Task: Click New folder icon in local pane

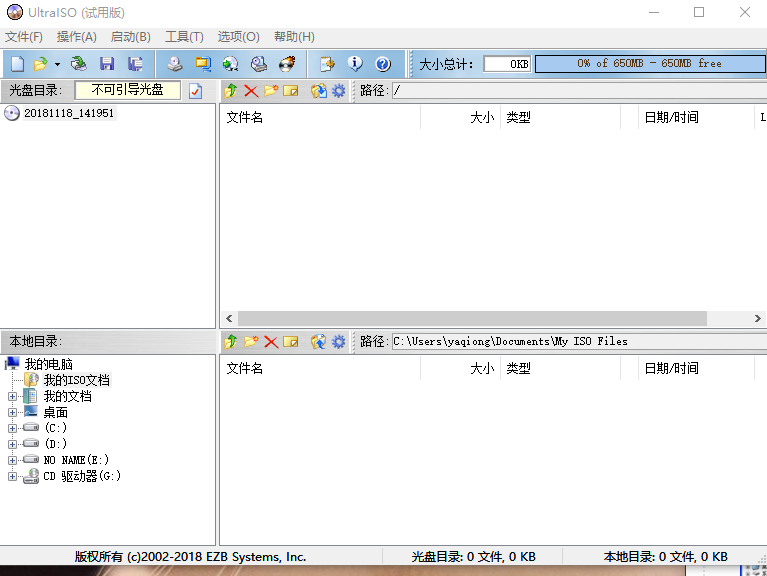Action: (251, 341)
